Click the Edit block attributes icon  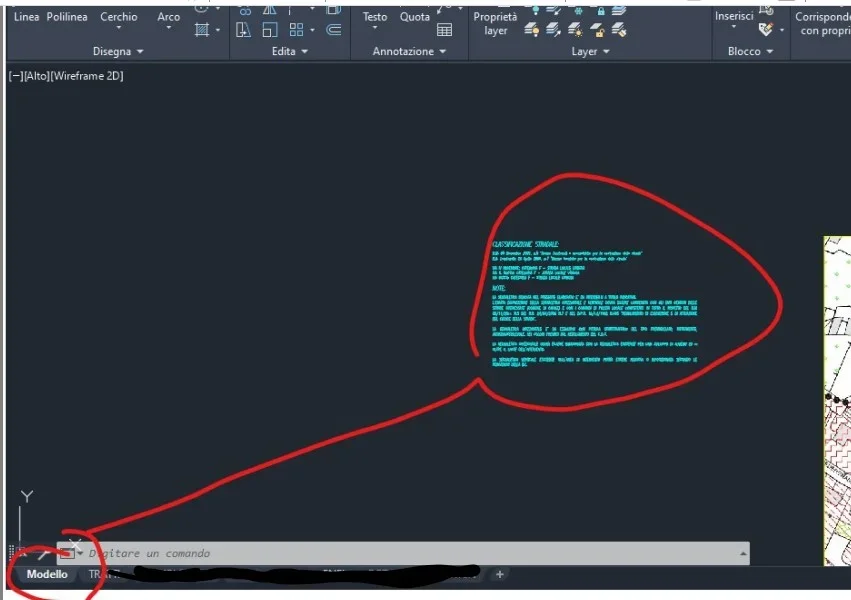[x=766, y=29]
